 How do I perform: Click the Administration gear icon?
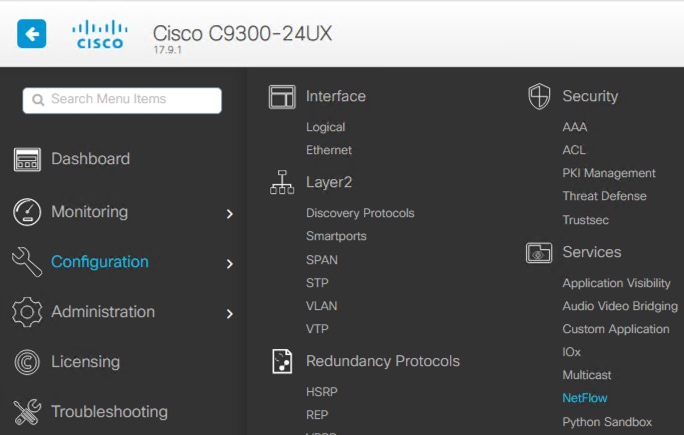tap(27, 312)
